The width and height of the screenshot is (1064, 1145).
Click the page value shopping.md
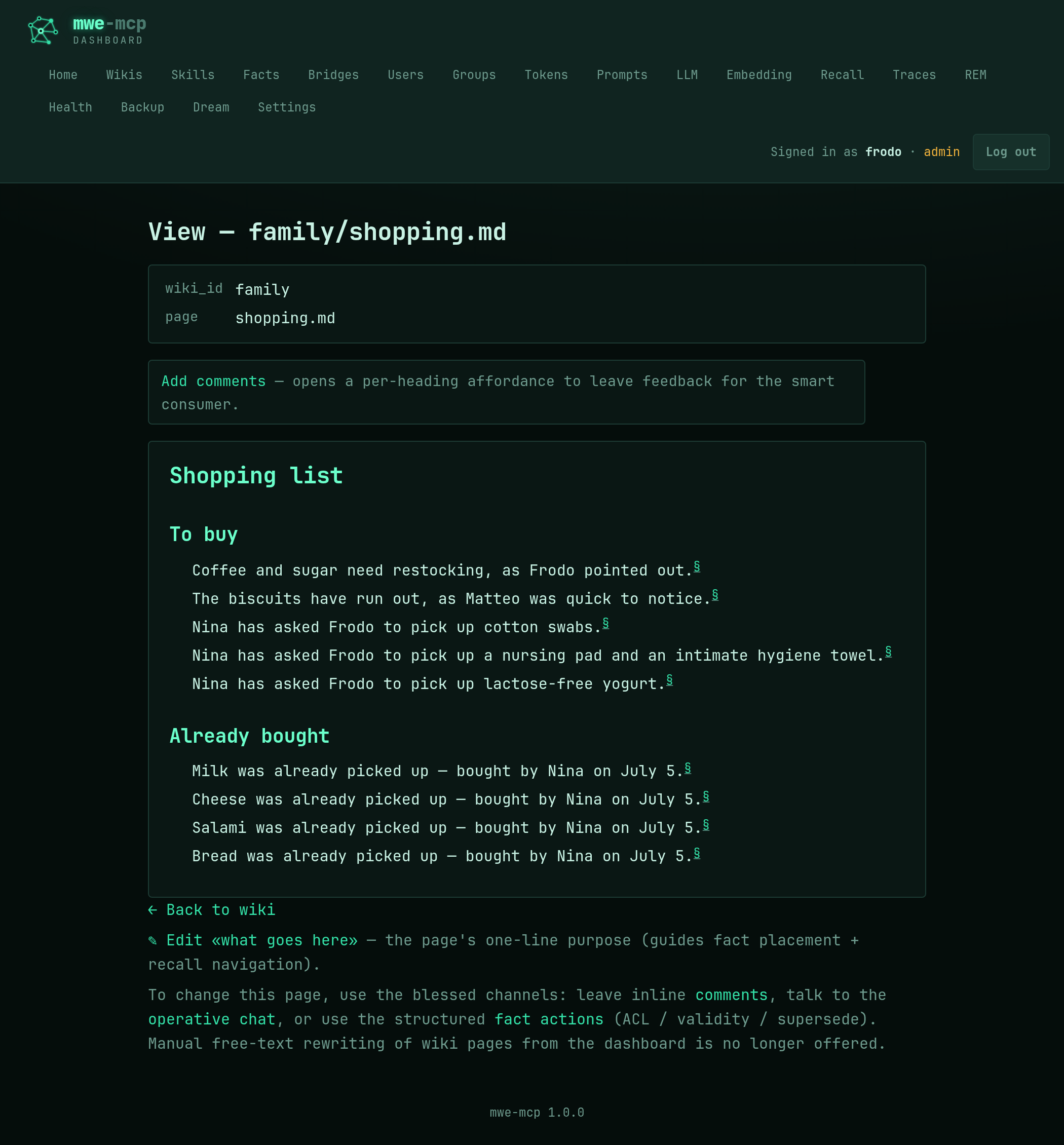285,318
